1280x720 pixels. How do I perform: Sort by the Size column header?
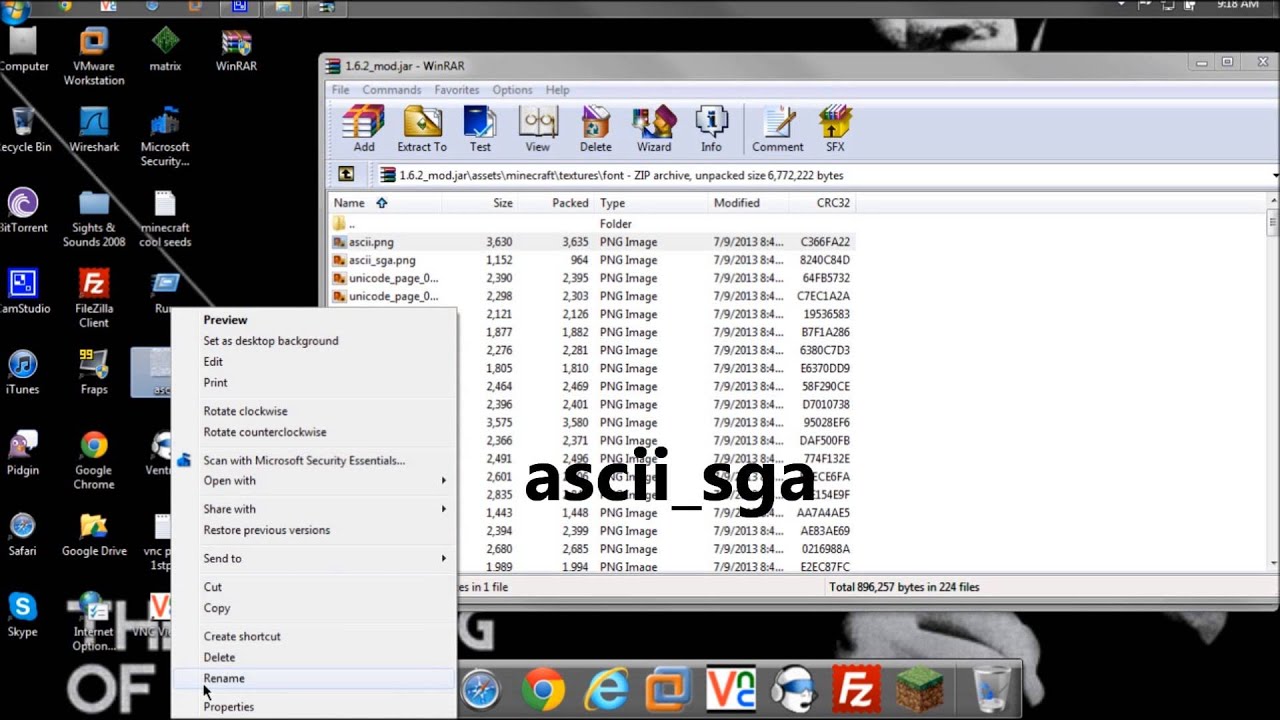click(480, 203)
